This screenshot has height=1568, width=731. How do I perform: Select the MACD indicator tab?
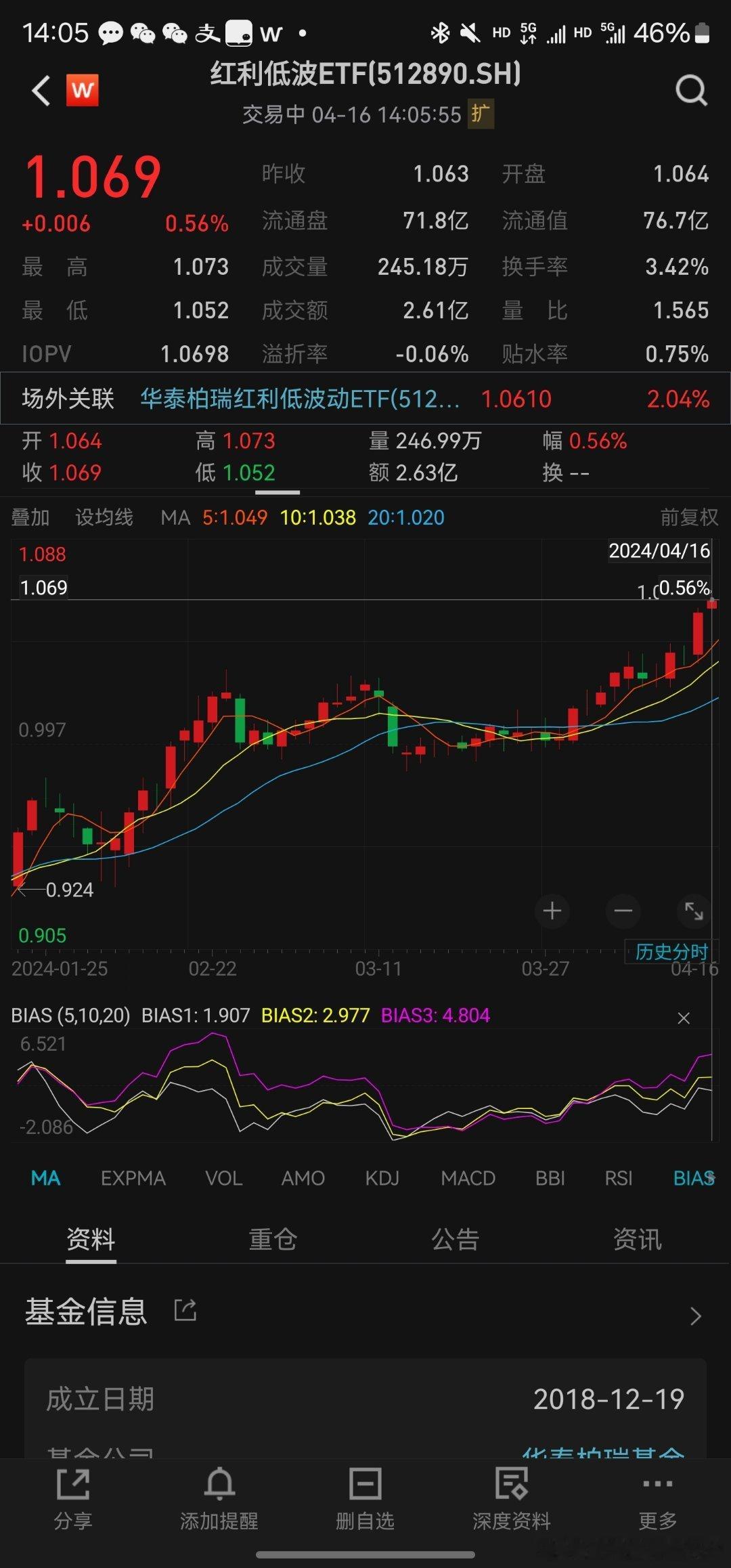(468, 1178)
